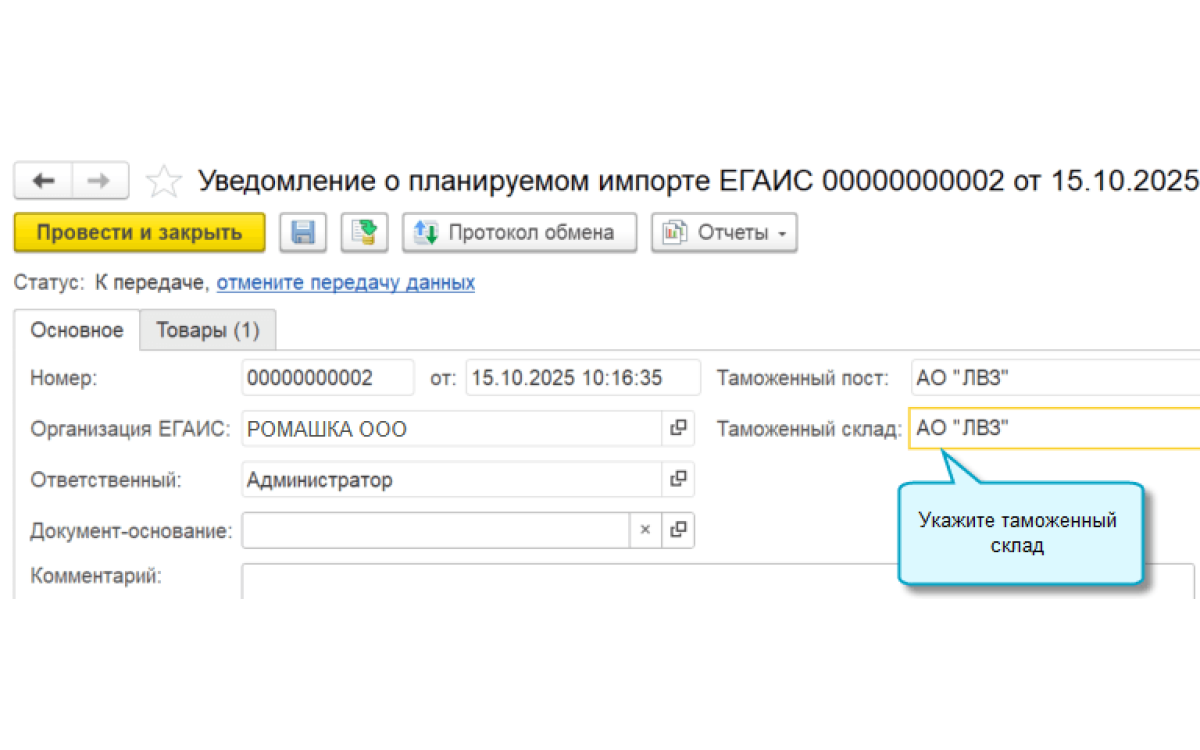Click the post document icon beside Save
The height and width of the screenshot is (750, 1200).
(364, 232)
